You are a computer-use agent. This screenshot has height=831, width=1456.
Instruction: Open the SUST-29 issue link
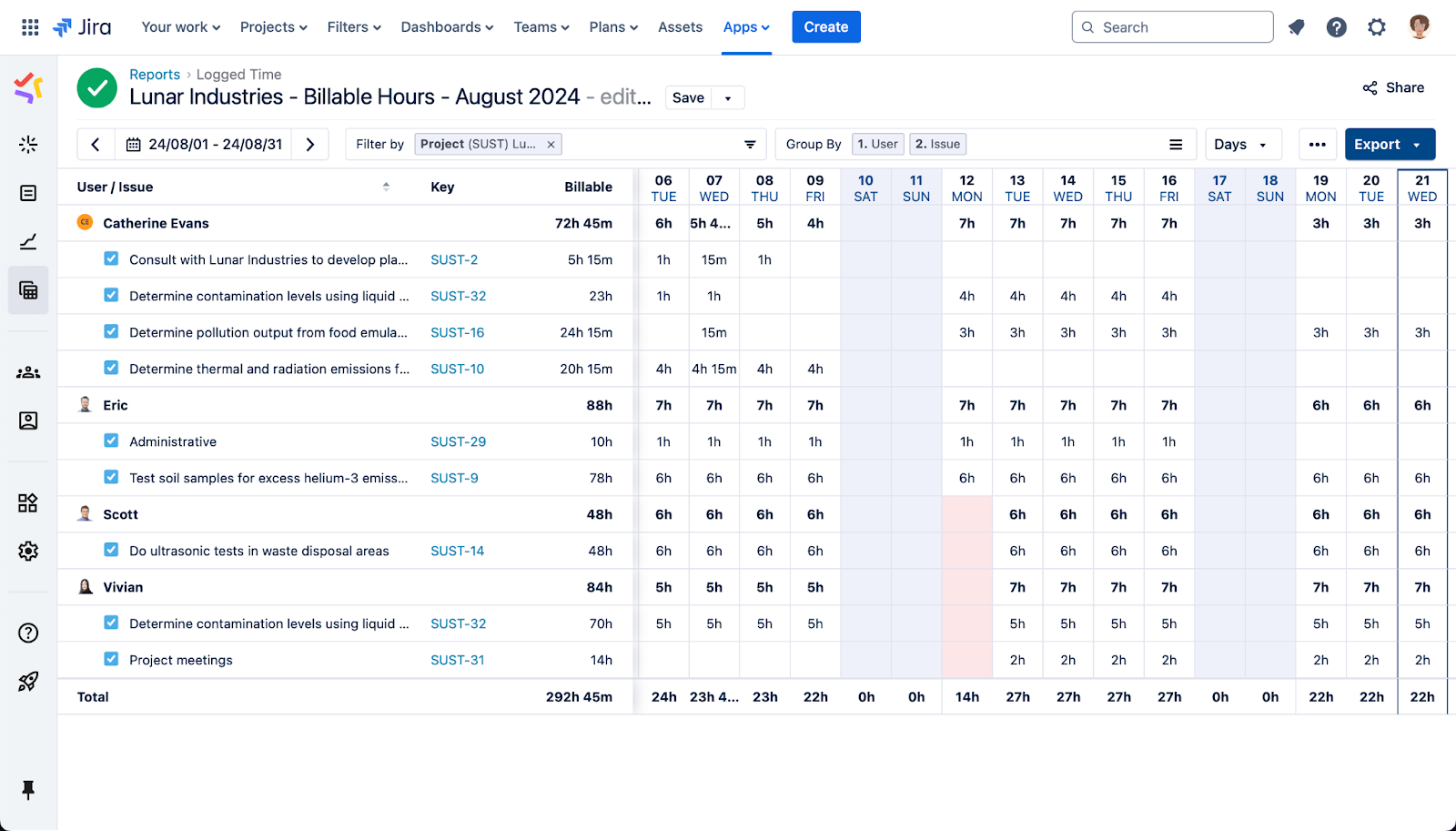[x=458, y=441]
